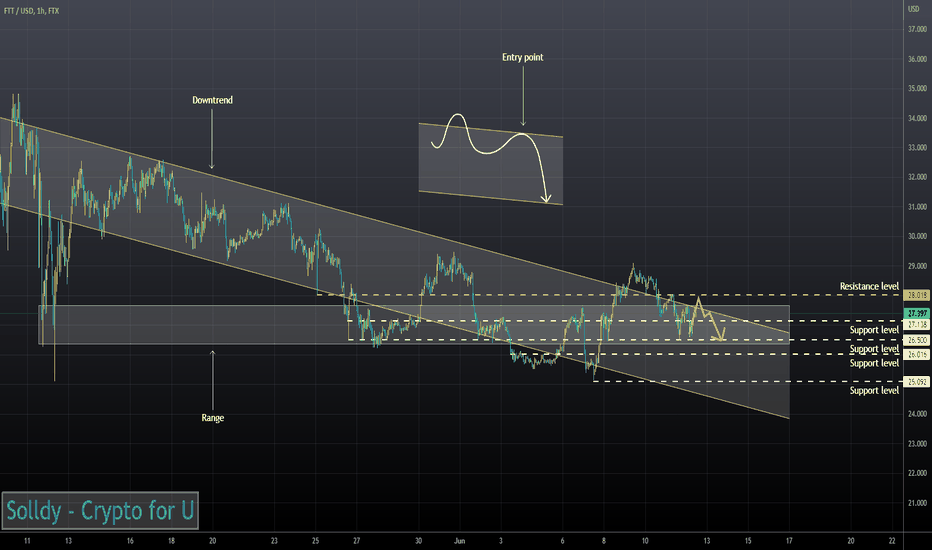932x550 pixels.
Task: Click the Jun month label on the time axis
Action: click(459, 541)
